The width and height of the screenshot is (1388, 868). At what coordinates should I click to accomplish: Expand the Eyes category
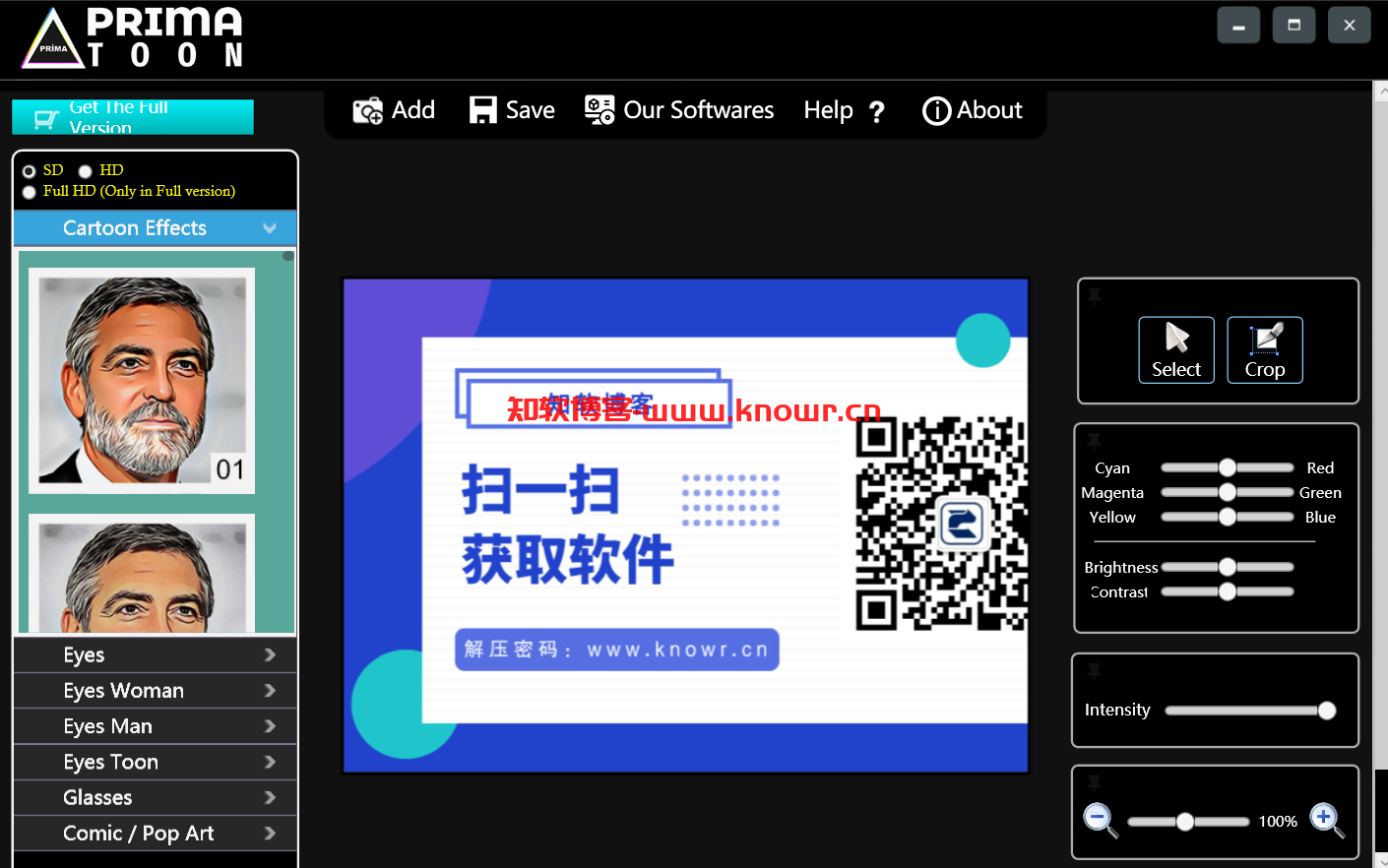click(x=156, y=655)
